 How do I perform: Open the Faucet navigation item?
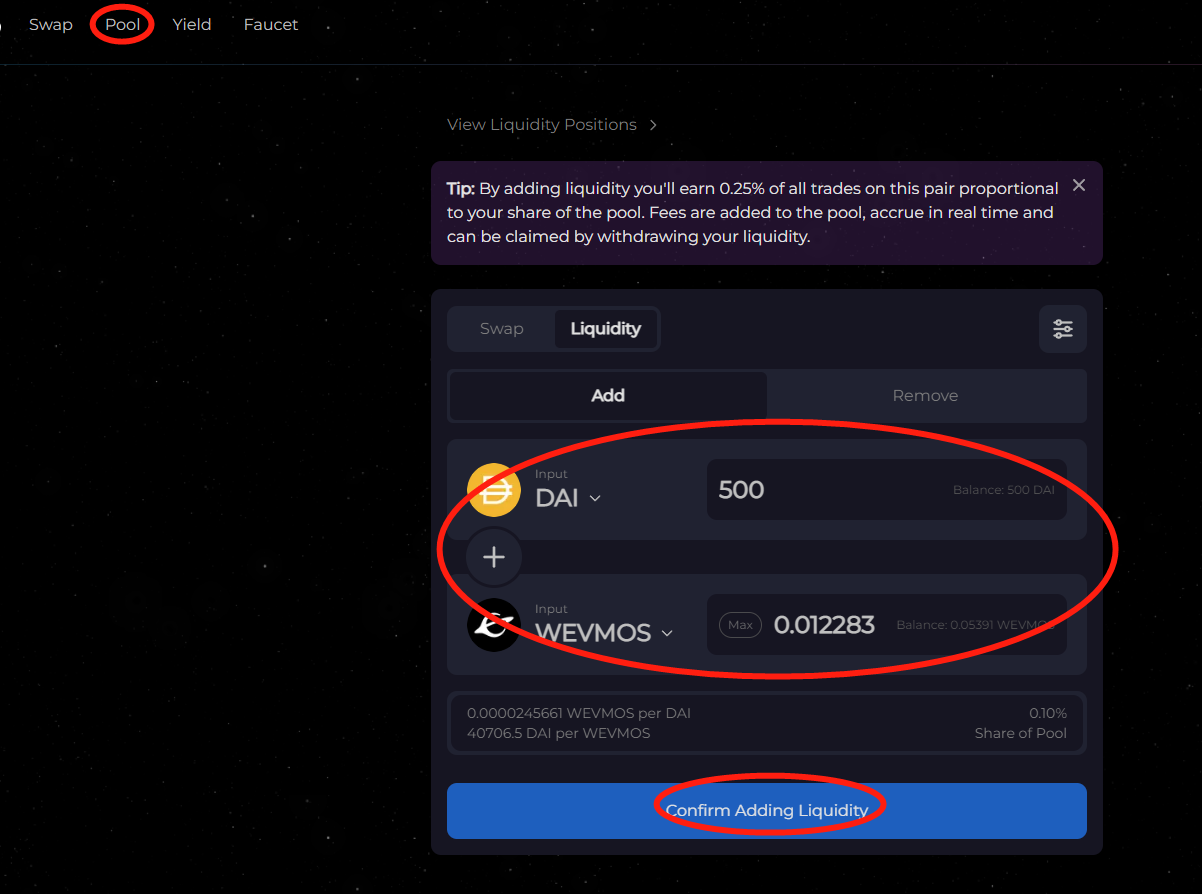click(271, 24)
